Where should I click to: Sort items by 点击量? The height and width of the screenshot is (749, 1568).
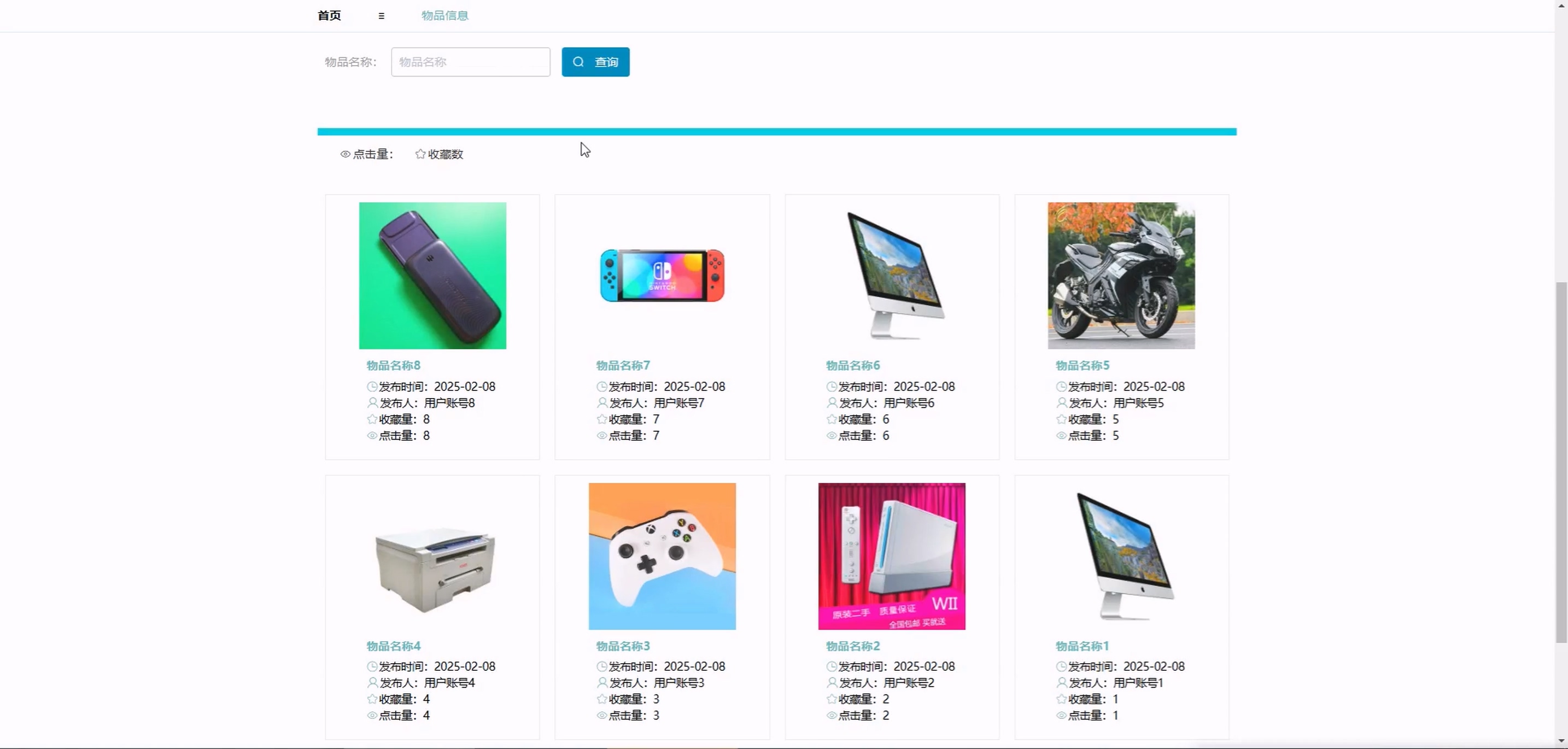pyautogui.click(x=372, y=155)
